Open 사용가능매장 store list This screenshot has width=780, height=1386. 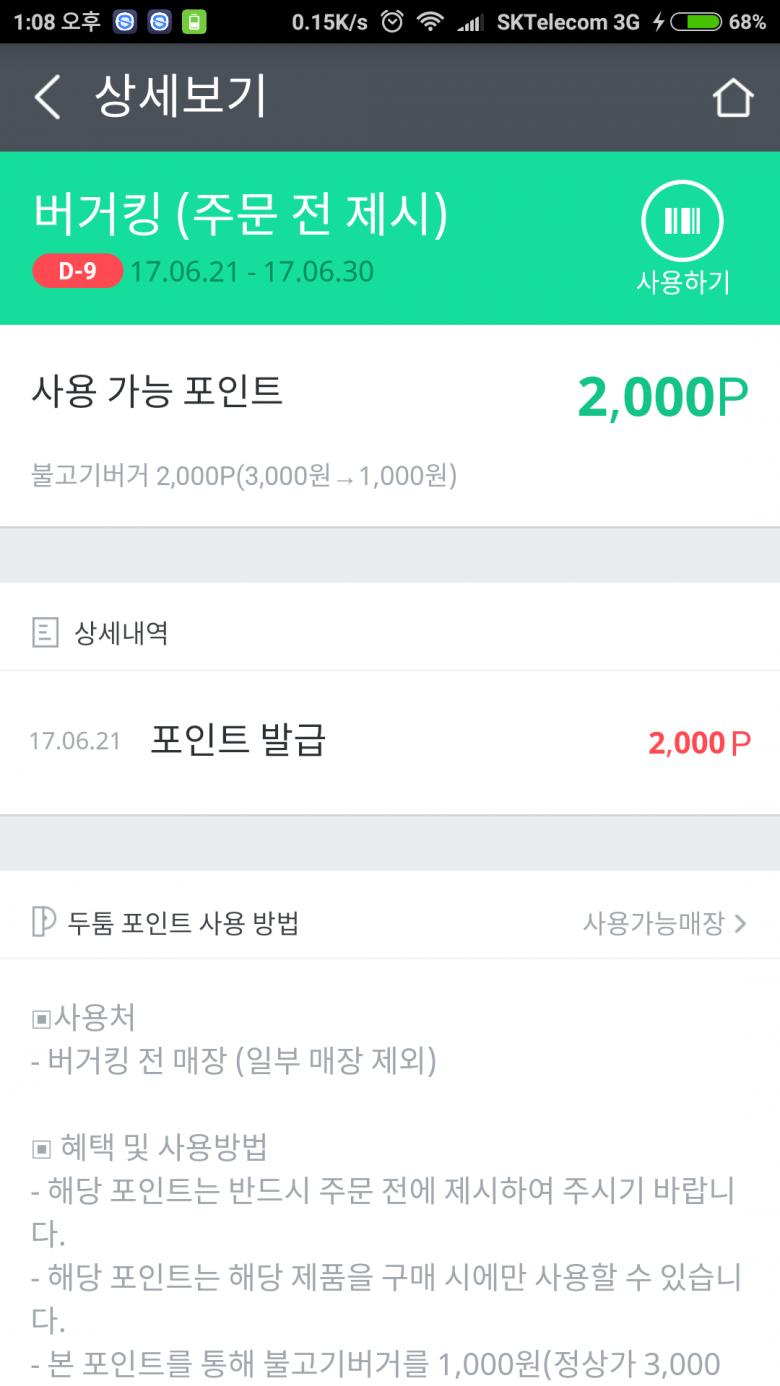pos(653,923)
